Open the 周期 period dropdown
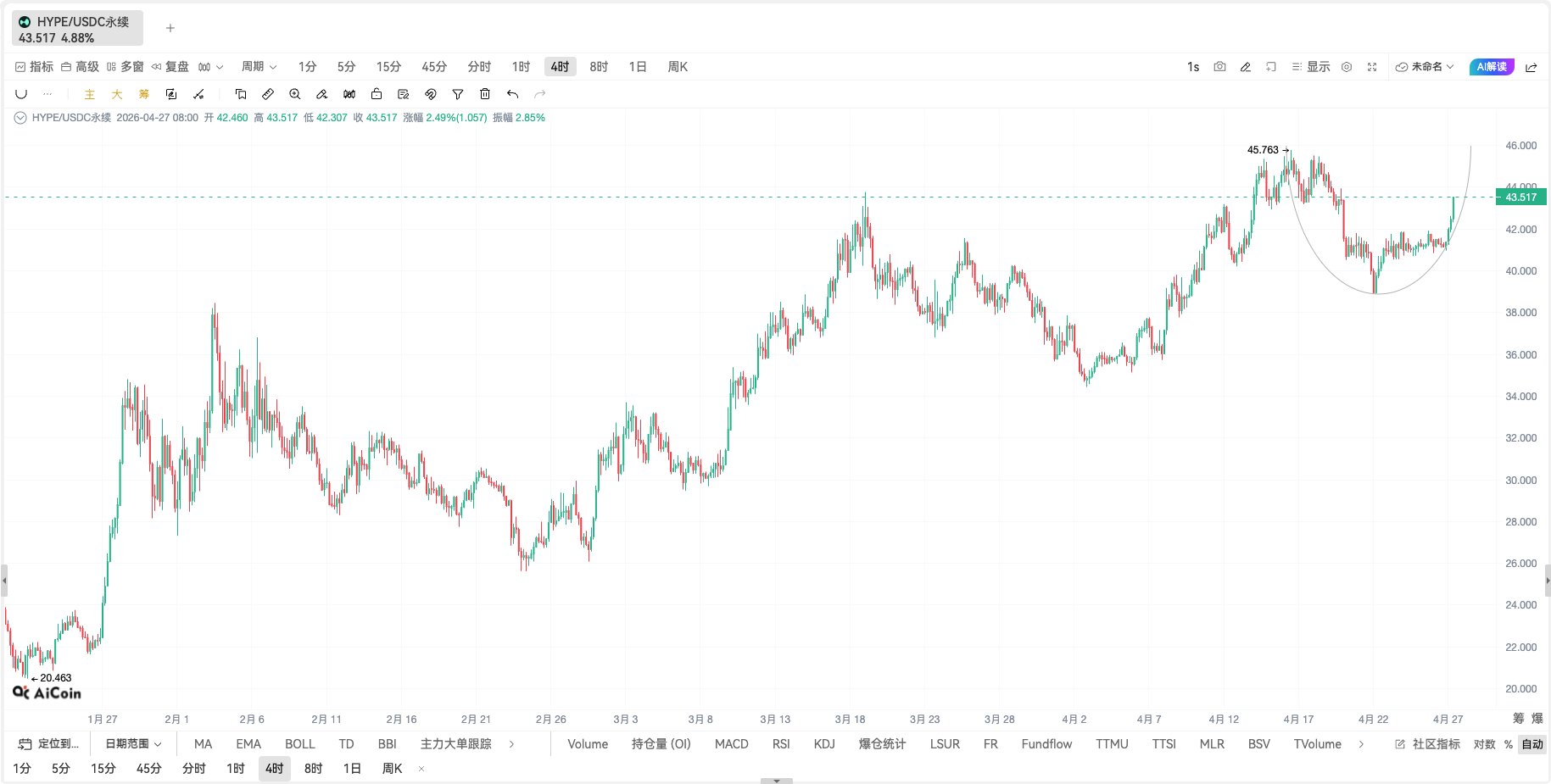This screenshot has width=1551, height=784. coord(259,67)
